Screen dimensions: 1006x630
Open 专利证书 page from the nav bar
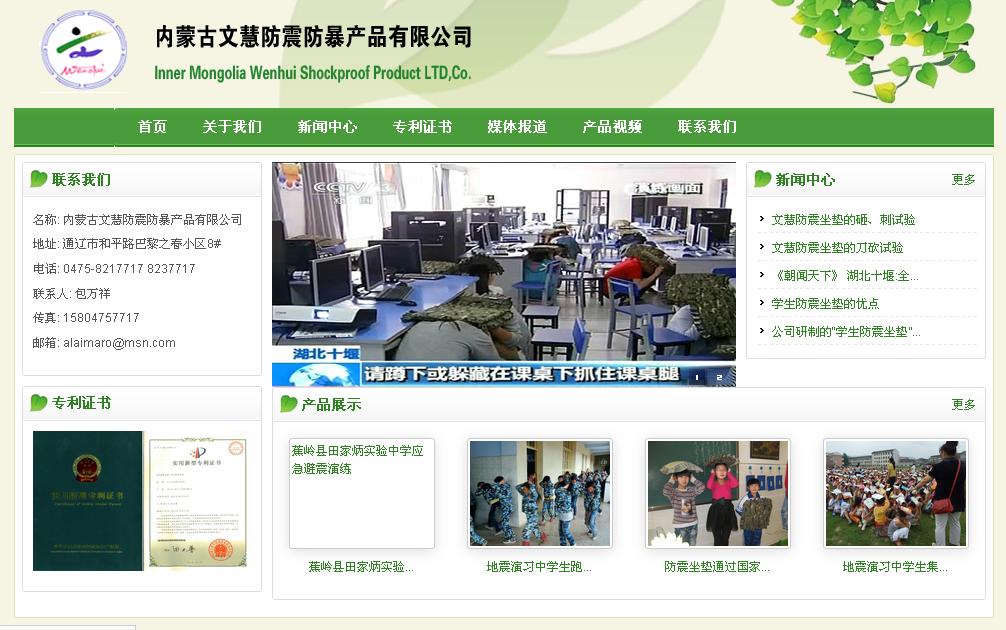[422, 127]
